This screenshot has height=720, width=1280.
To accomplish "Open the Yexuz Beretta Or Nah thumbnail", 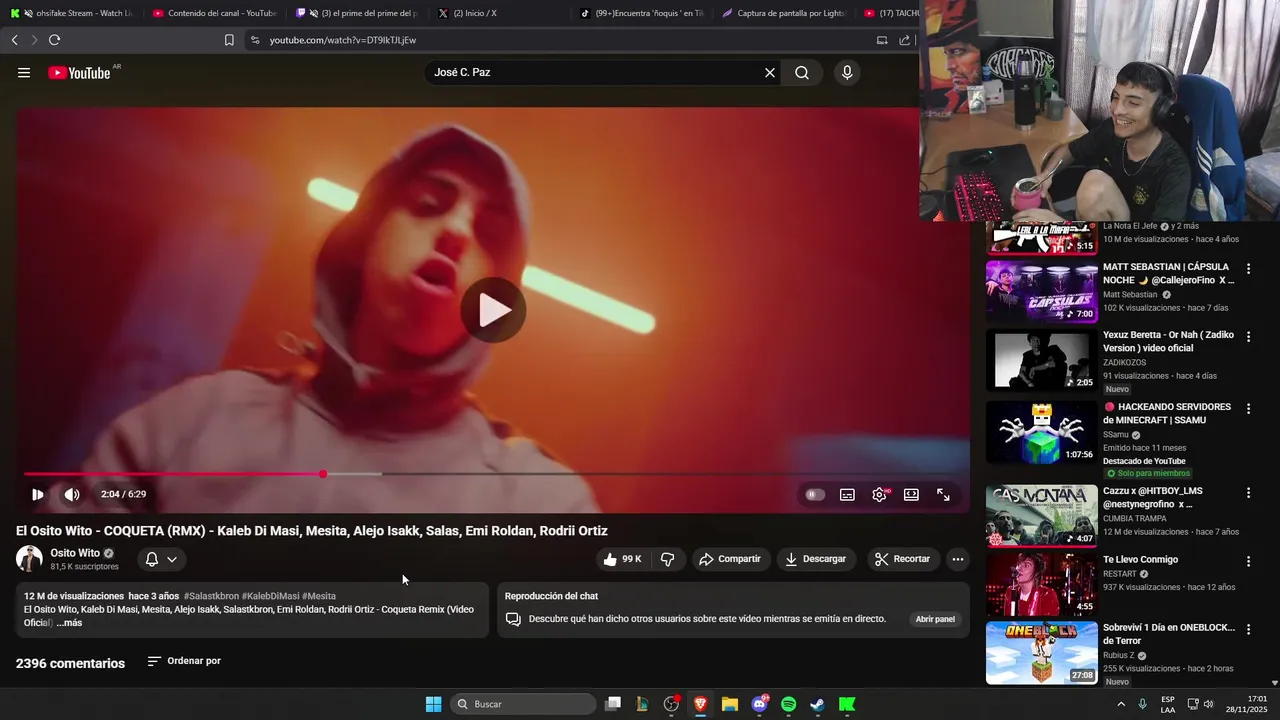I will (x=1041, y=361).
